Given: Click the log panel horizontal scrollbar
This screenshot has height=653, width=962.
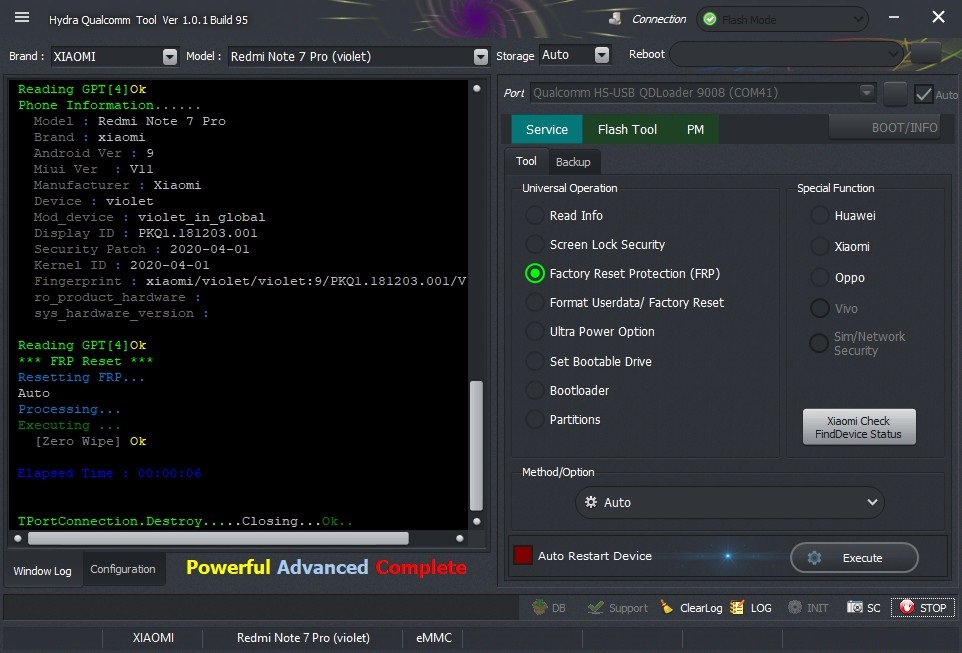Looking at the screenshot, I should pyautogui.click(x=218, y=538).
